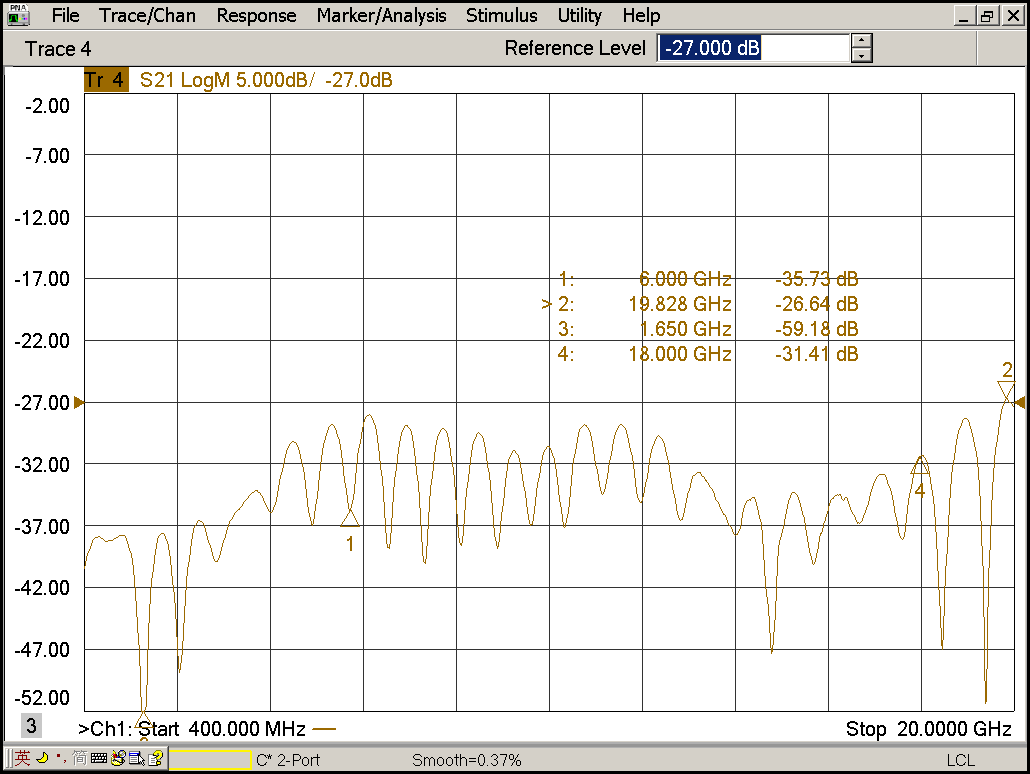Select marker 2 triangle at the trace end

[x=1006, y=392]
